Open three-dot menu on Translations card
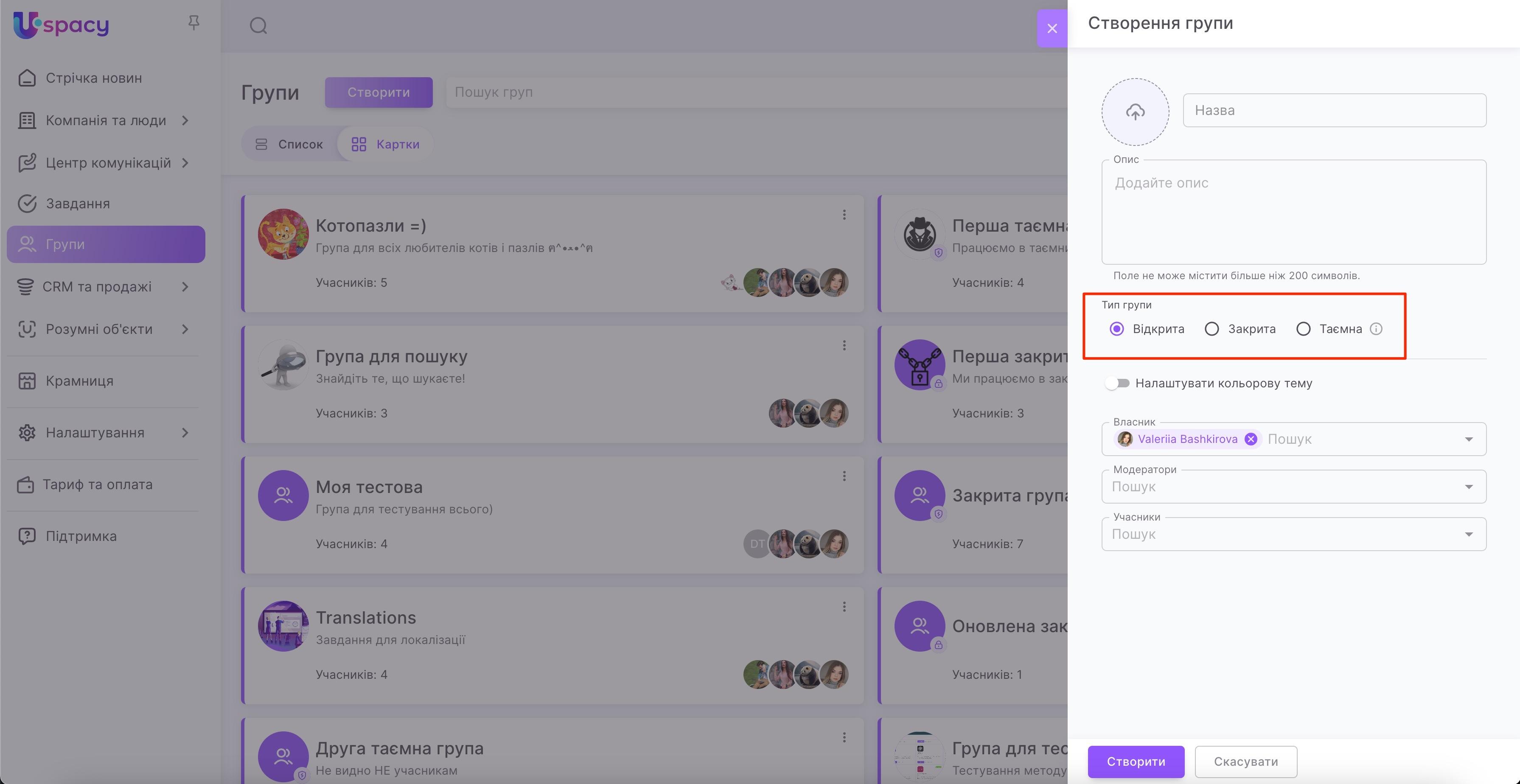The width and height of the screenshot is (1520, 784). (x=844, y=606)
